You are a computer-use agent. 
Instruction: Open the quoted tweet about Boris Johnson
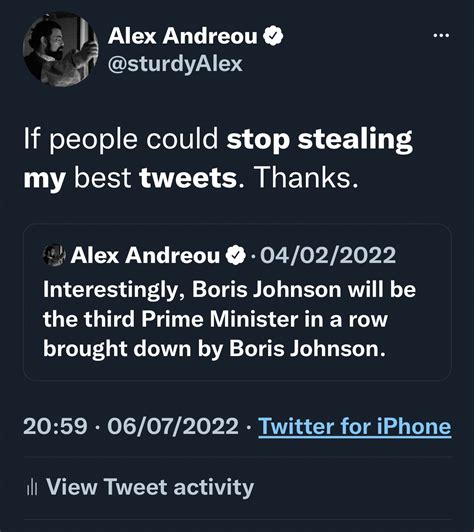click(237, 302)
